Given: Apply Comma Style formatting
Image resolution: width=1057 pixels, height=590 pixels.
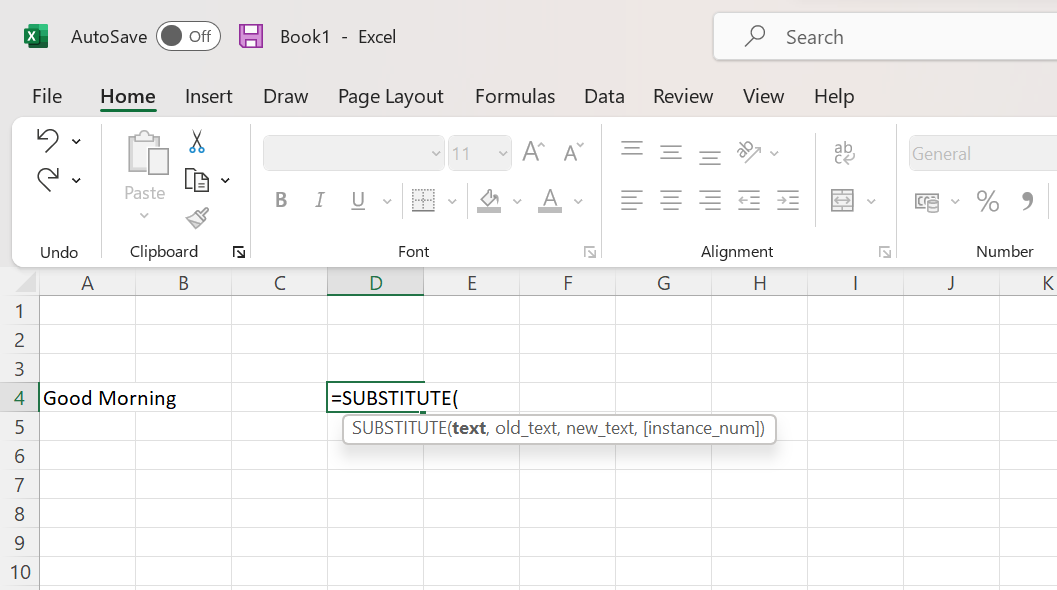Looking at the screenshot, I should pyautogui.click(x=1027, y=200).
